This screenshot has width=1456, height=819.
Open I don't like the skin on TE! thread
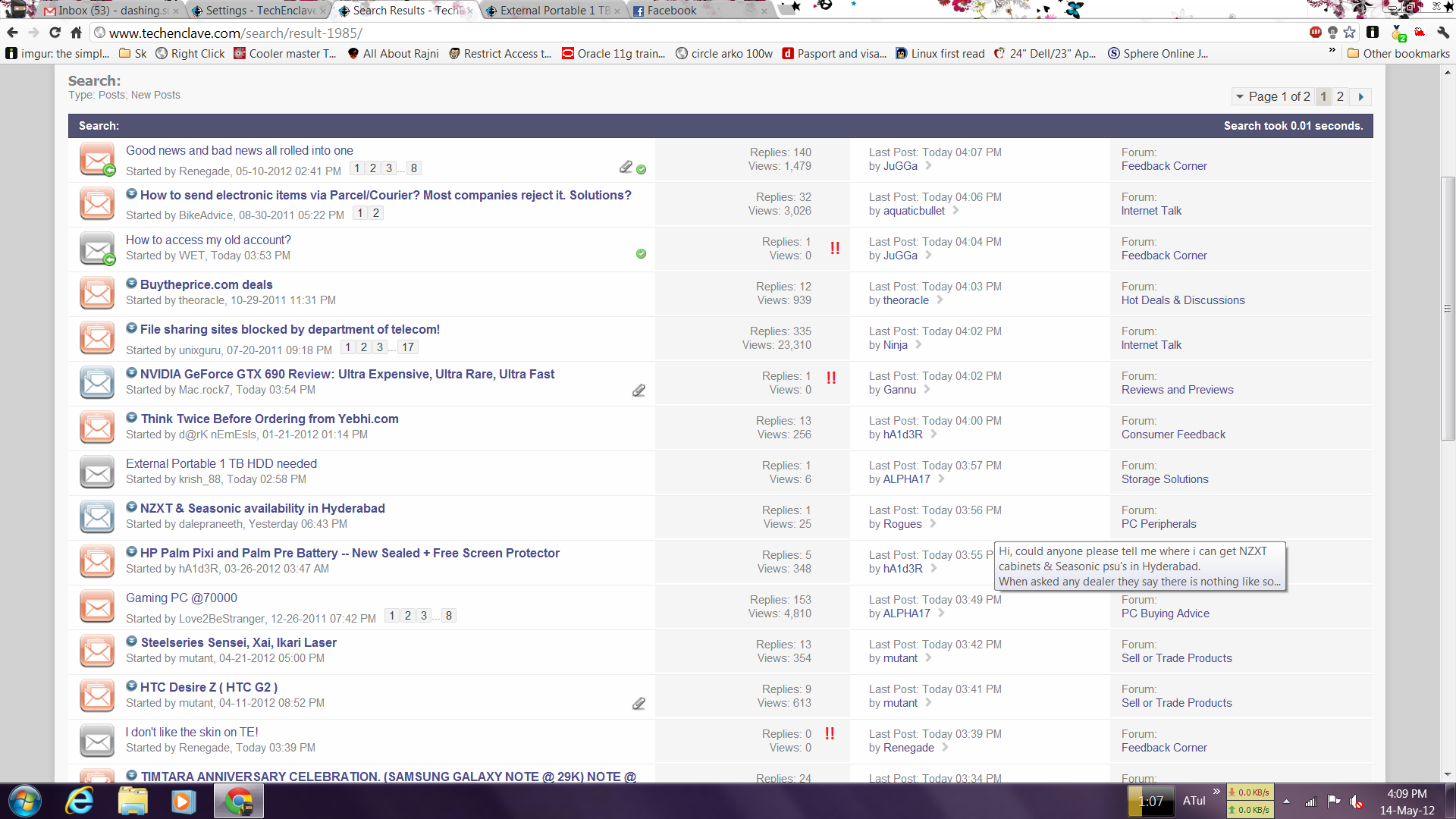(x=192, y=732)
